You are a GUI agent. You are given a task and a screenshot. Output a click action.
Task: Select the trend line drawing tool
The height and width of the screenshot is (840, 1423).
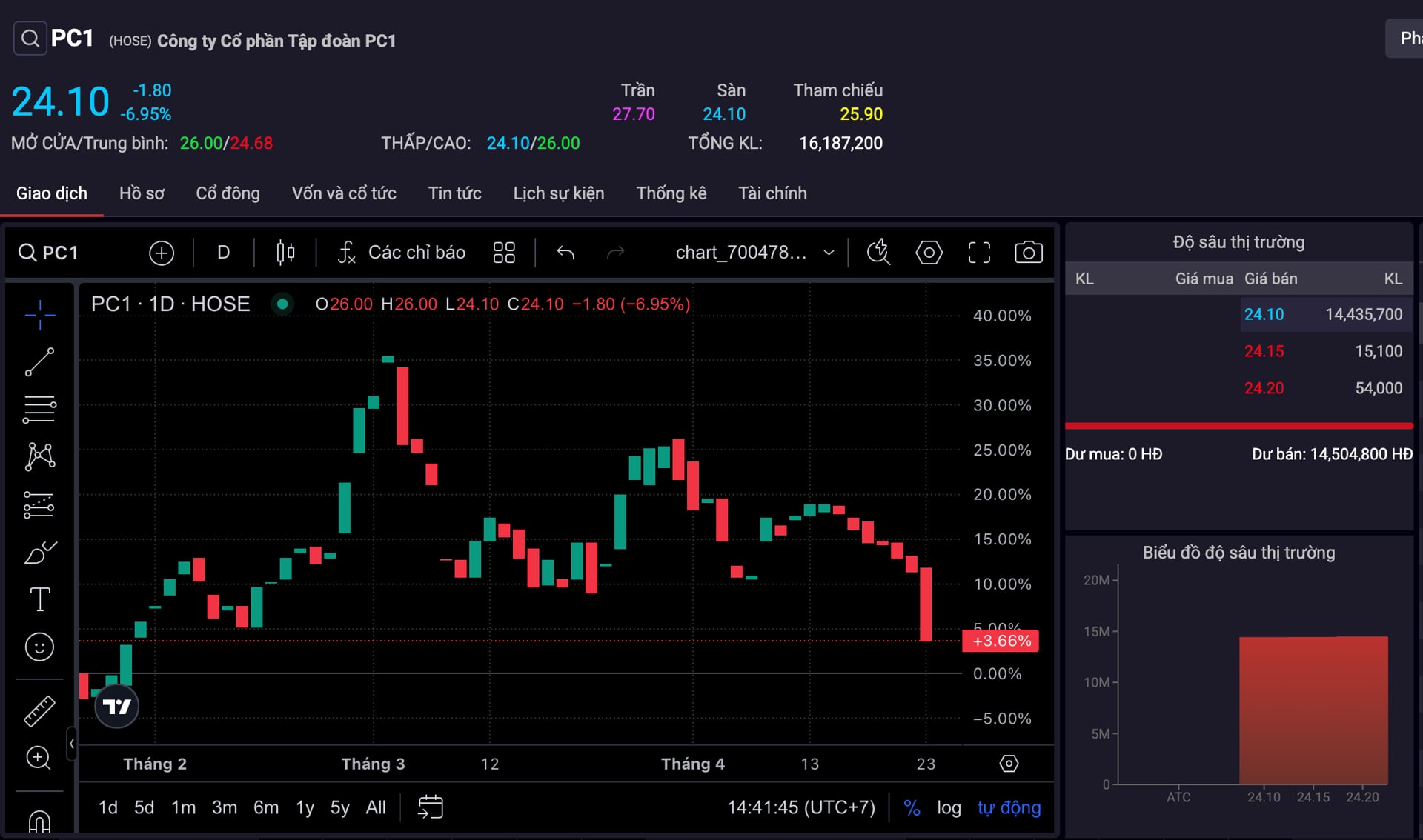[39, 362]
